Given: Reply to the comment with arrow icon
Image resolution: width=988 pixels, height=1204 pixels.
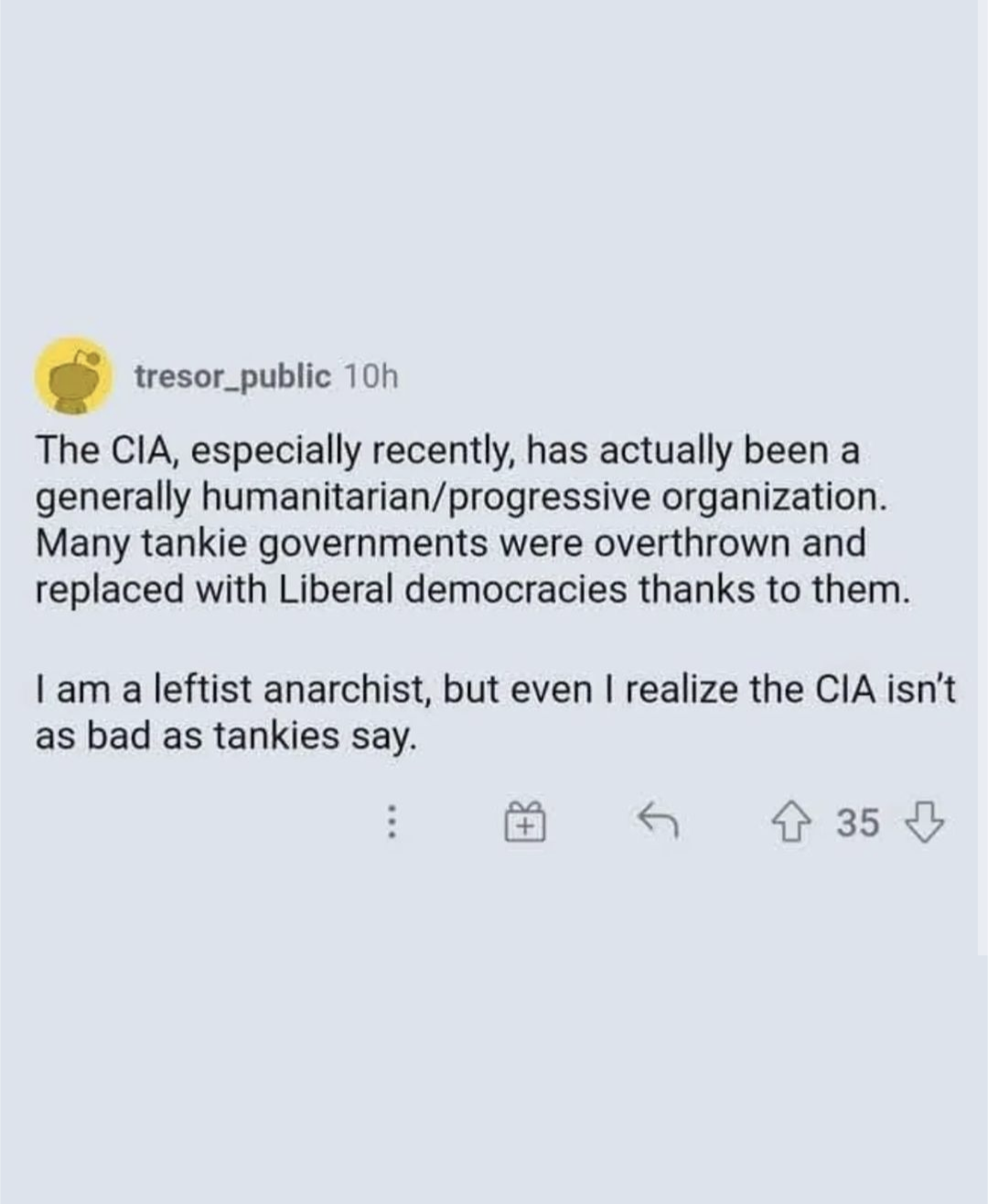Looking at the screenshot, I should pyautogui.click(x=657, y=820).
